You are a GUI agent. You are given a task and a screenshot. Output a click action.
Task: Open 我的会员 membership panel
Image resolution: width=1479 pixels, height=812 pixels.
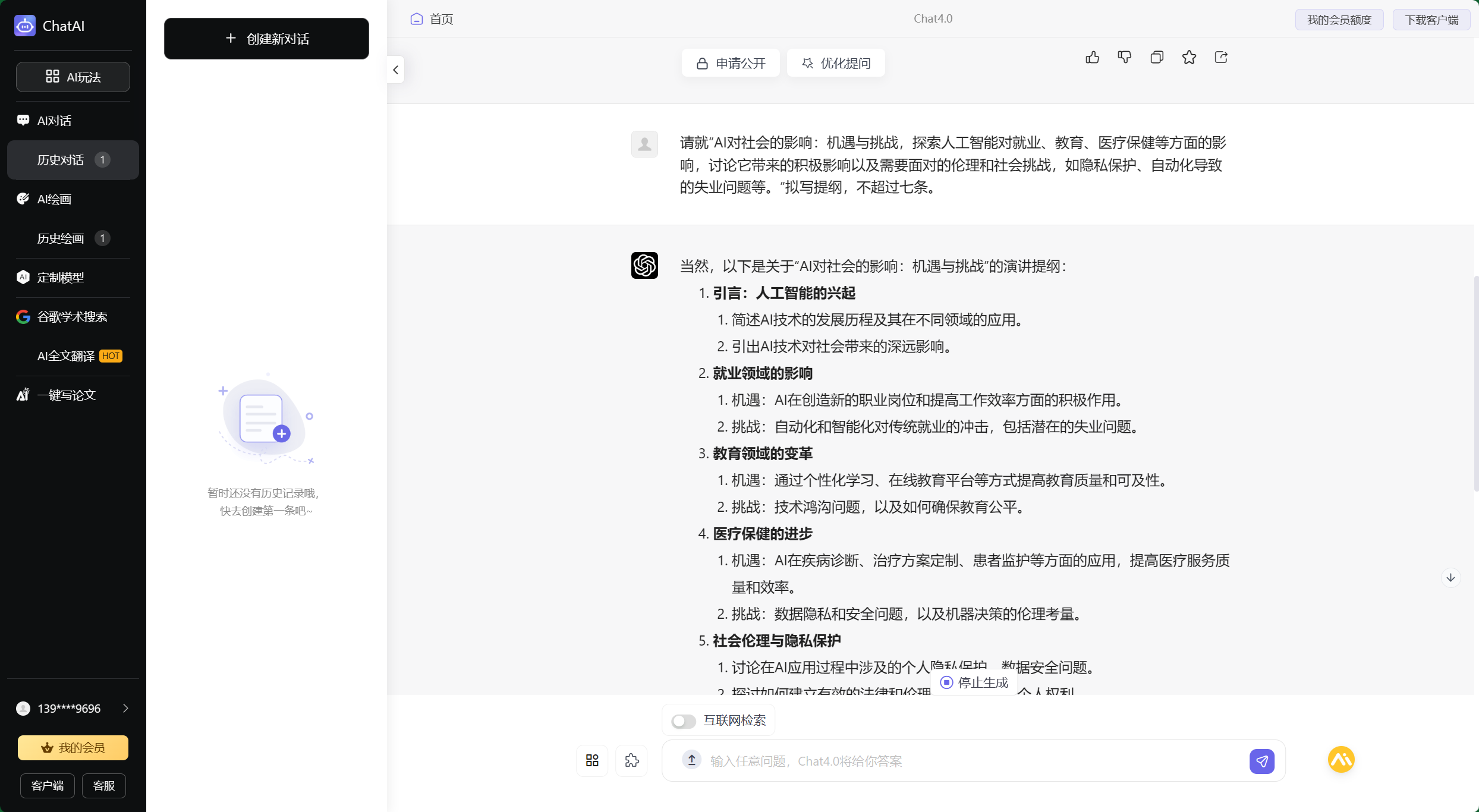pyautogui.click(x=73, y=747)
